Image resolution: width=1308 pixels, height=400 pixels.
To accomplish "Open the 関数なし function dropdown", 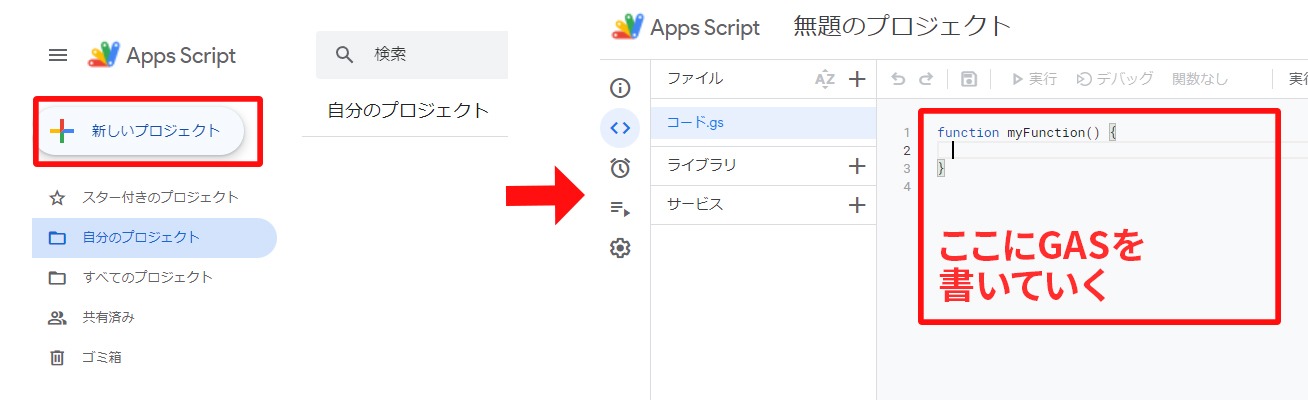I will pyautogui.click(x=1200, y=79).
